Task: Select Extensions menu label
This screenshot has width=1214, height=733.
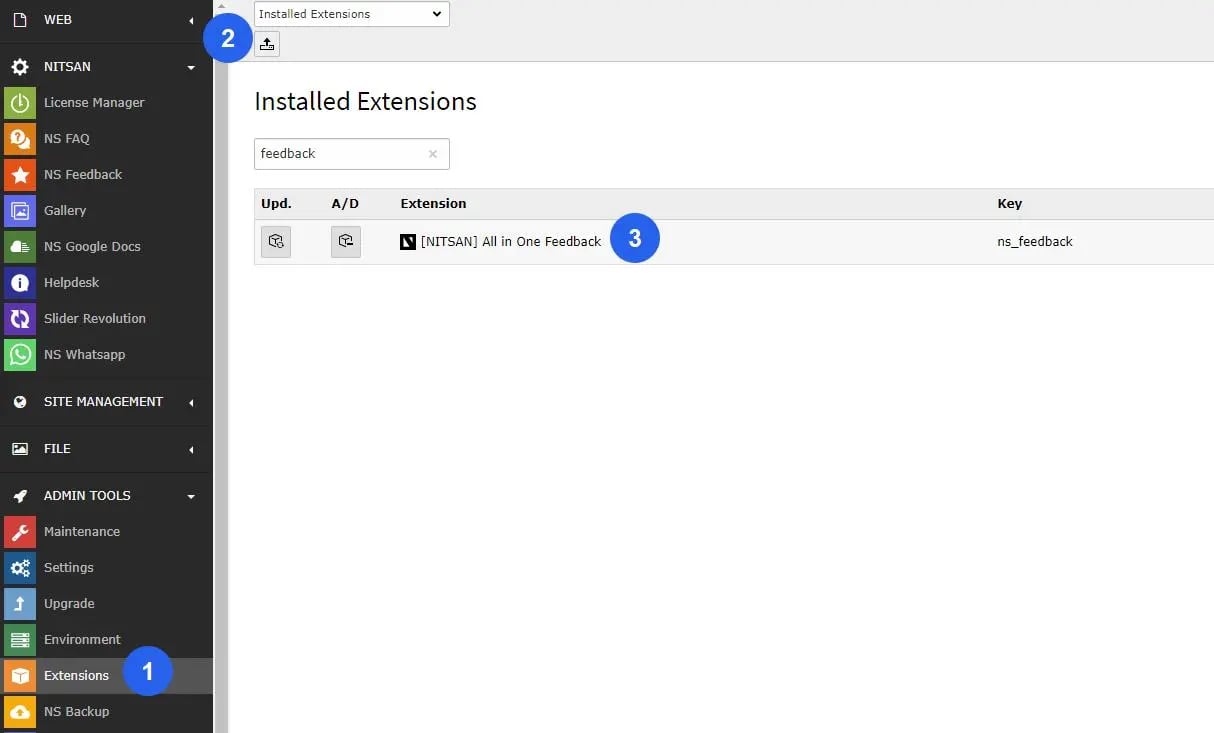Action: coord(76,675)
